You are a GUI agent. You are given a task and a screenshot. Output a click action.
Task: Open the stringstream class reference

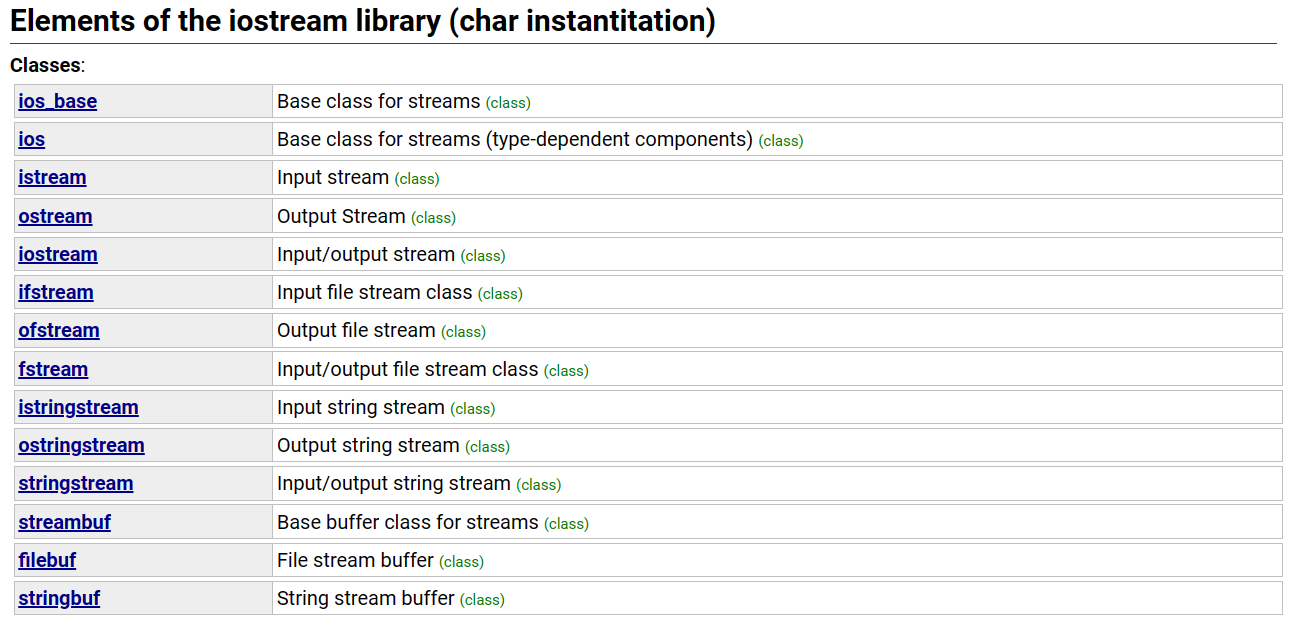75,483
